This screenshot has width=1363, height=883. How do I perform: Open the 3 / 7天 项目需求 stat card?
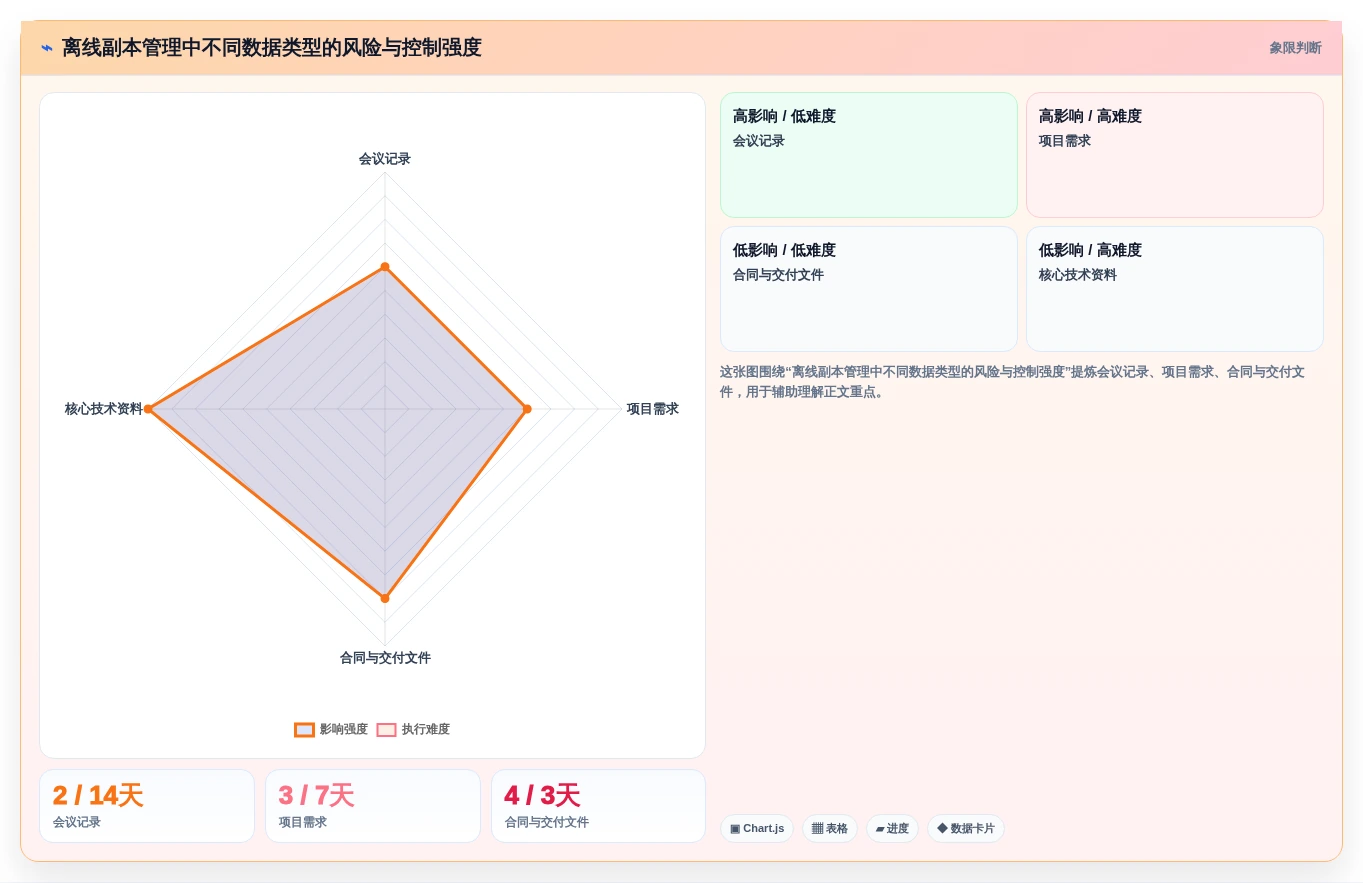point(373,806)
